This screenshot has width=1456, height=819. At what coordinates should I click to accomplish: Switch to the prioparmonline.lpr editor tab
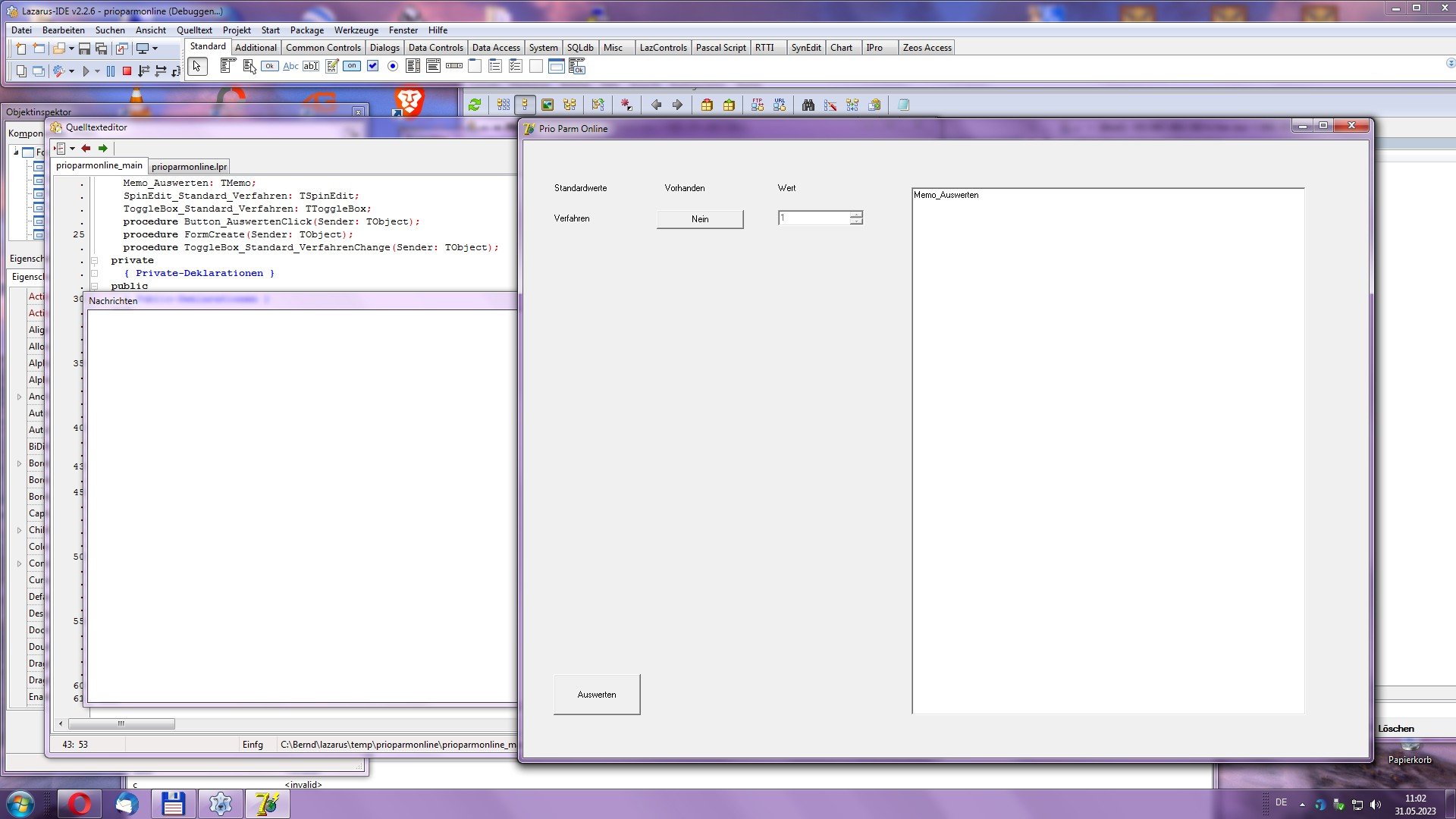tap(189, 167)
